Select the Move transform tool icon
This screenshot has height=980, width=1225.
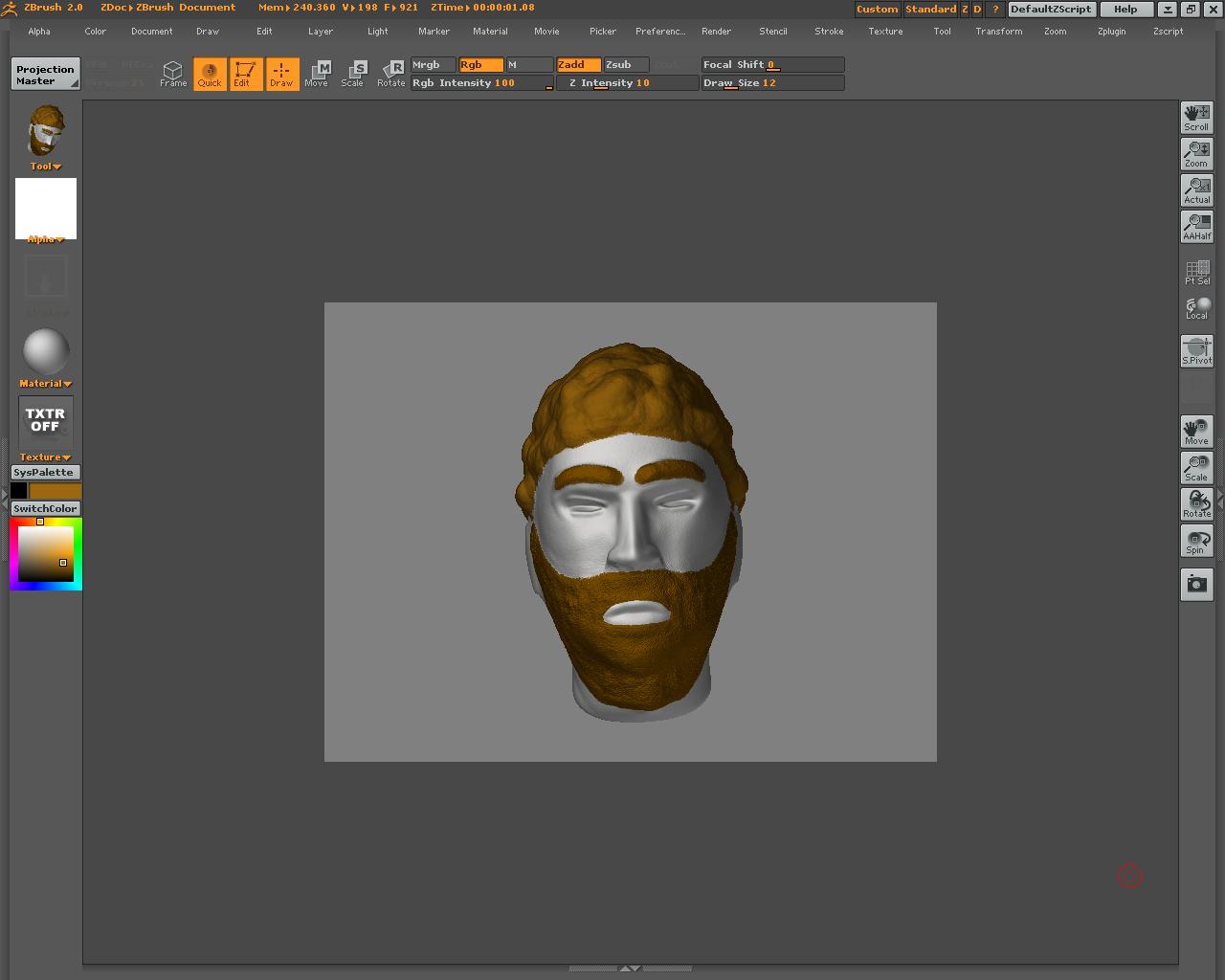[317, 74]
